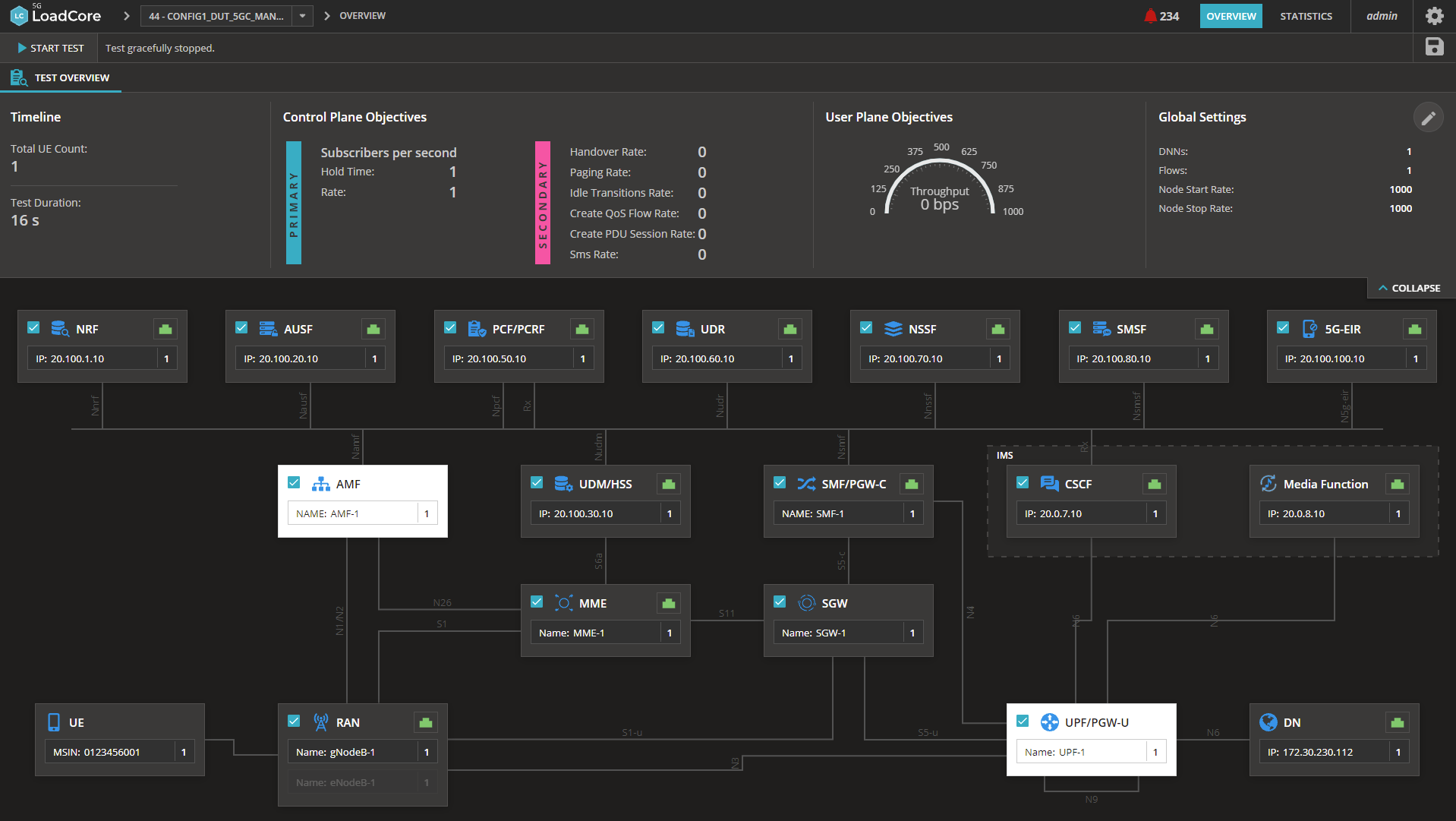Collapse the topology panel

1410,288
